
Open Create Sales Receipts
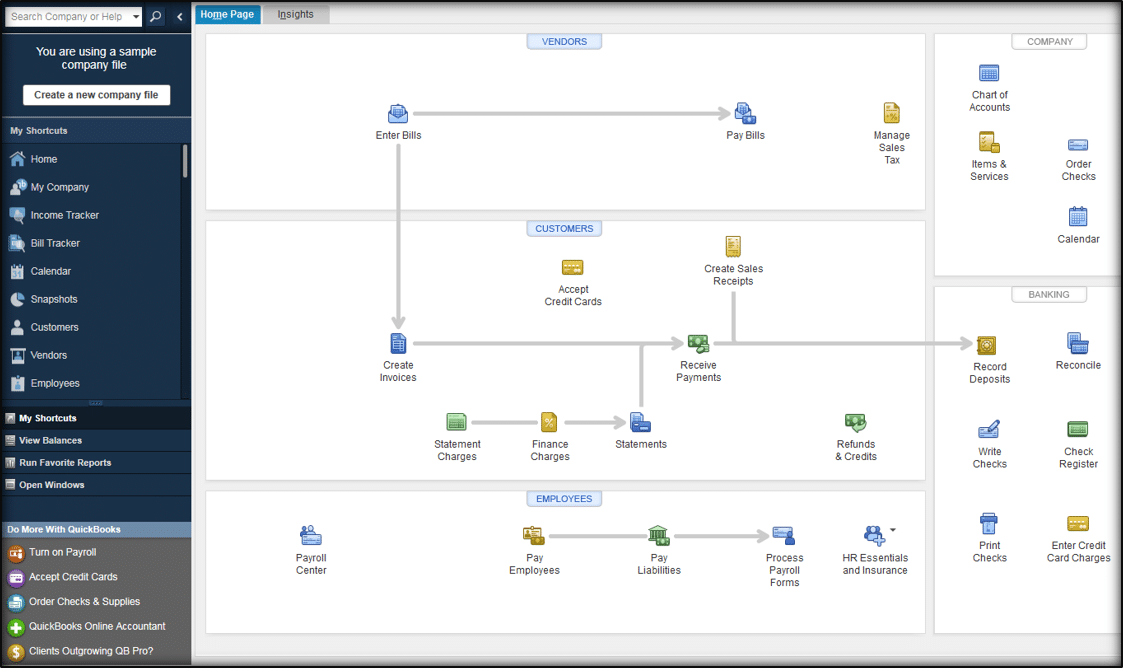[733, 244]
